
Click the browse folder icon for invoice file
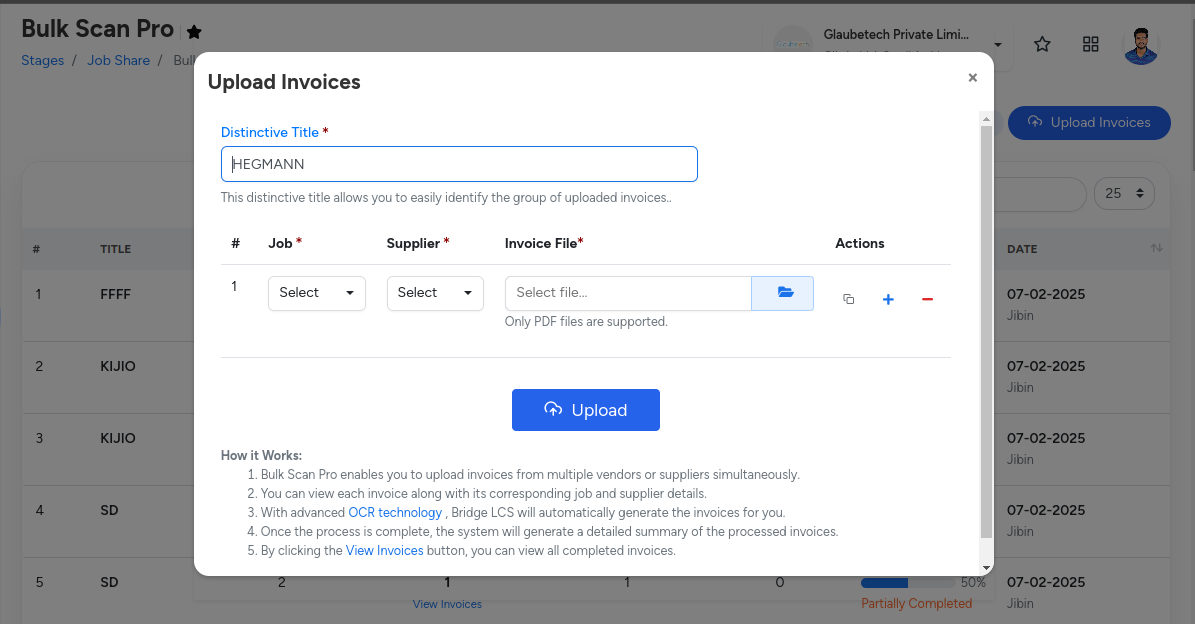point(782,293)
